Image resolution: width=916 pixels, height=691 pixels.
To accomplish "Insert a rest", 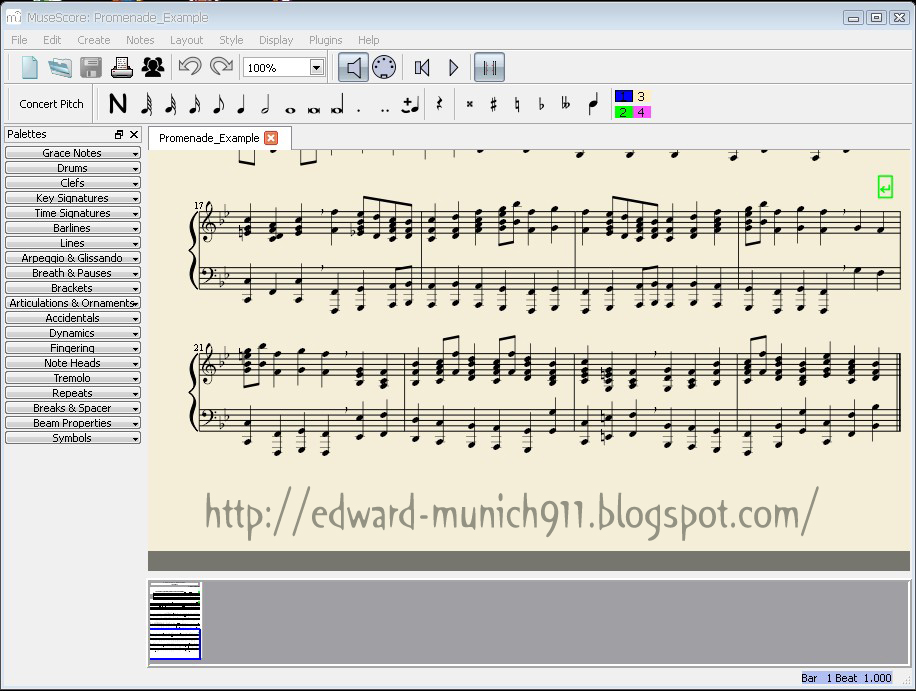I will point(439,104).
